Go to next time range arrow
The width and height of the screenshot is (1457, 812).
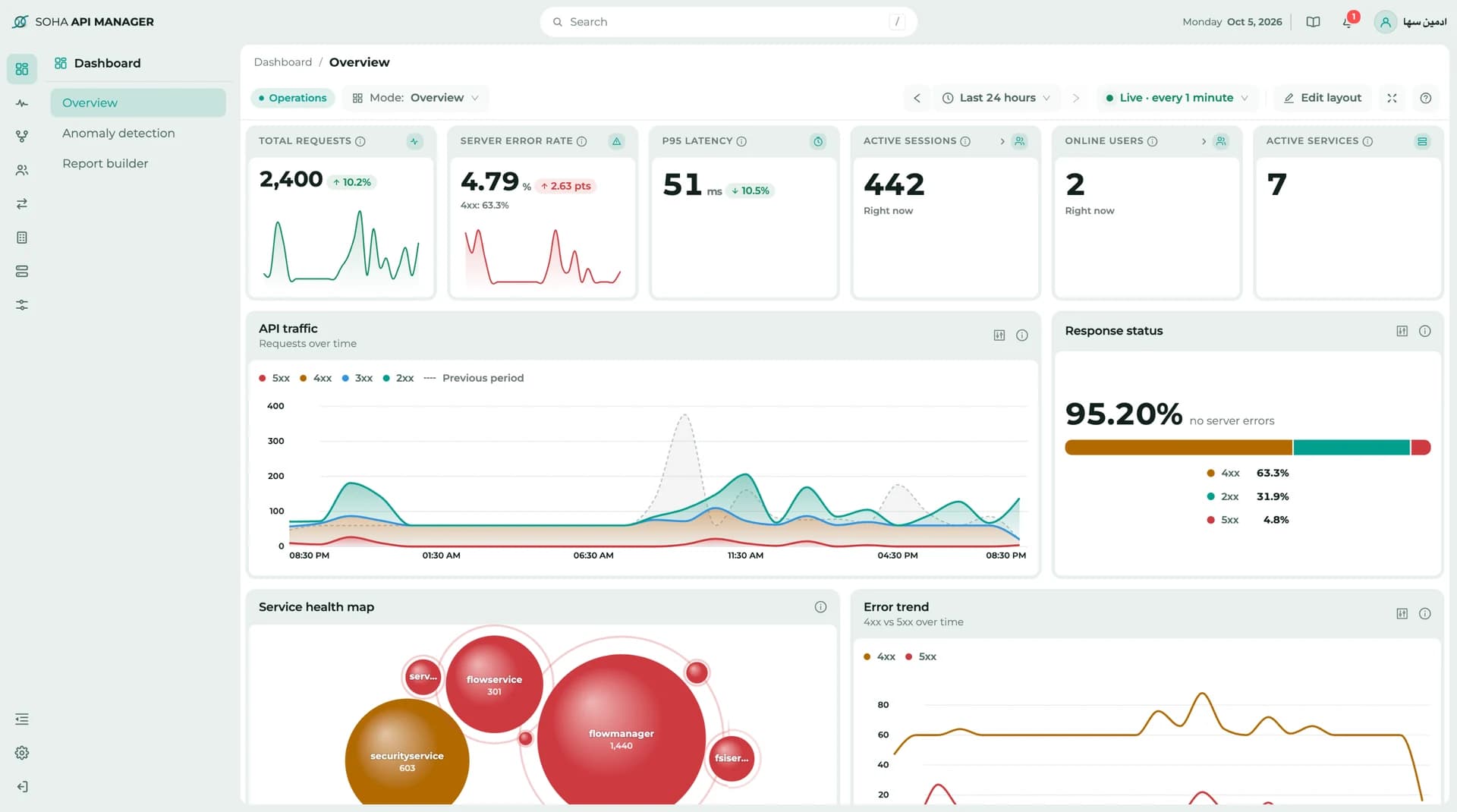point(1075,98)
